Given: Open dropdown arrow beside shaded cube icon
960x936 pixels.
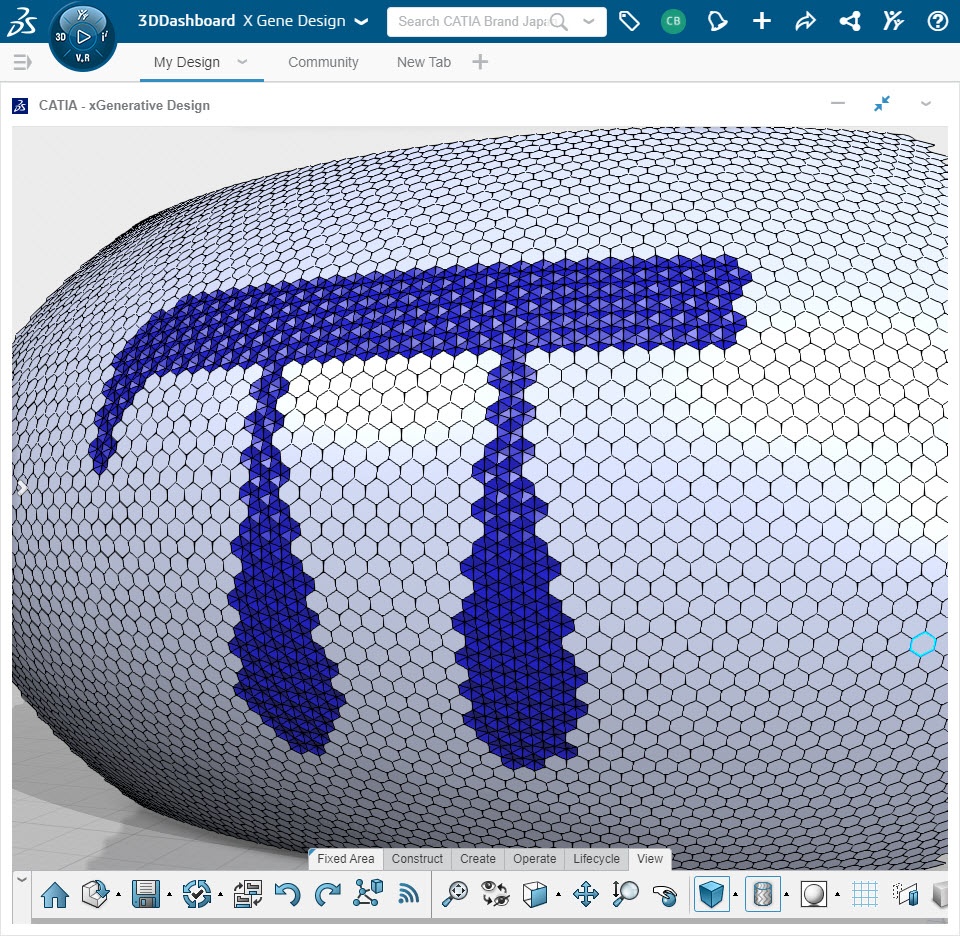Looking at the screenshot, I should point(735,895).
